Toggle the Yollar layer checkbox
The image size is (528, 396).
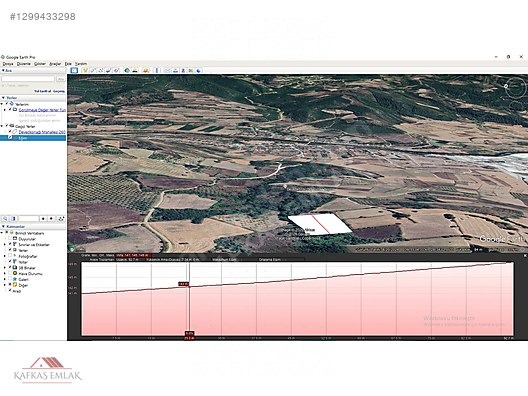coord(10,262)
